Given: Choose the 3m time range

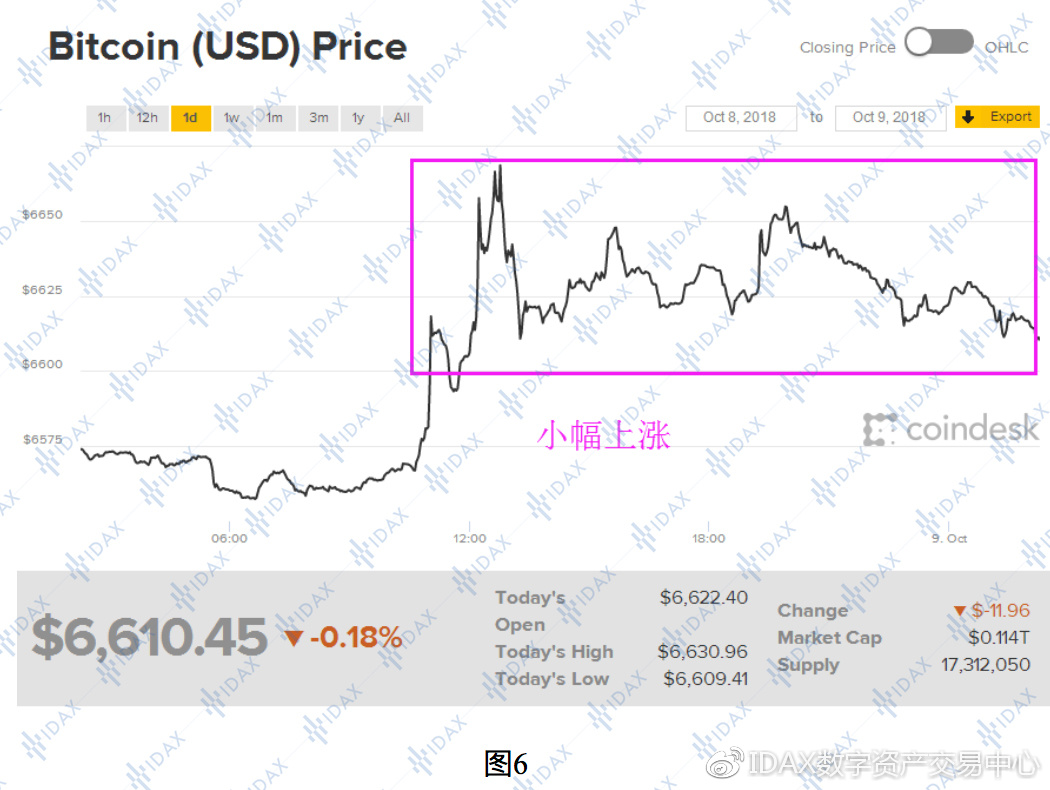Looking at the screenshot, I should pos(318,118).
